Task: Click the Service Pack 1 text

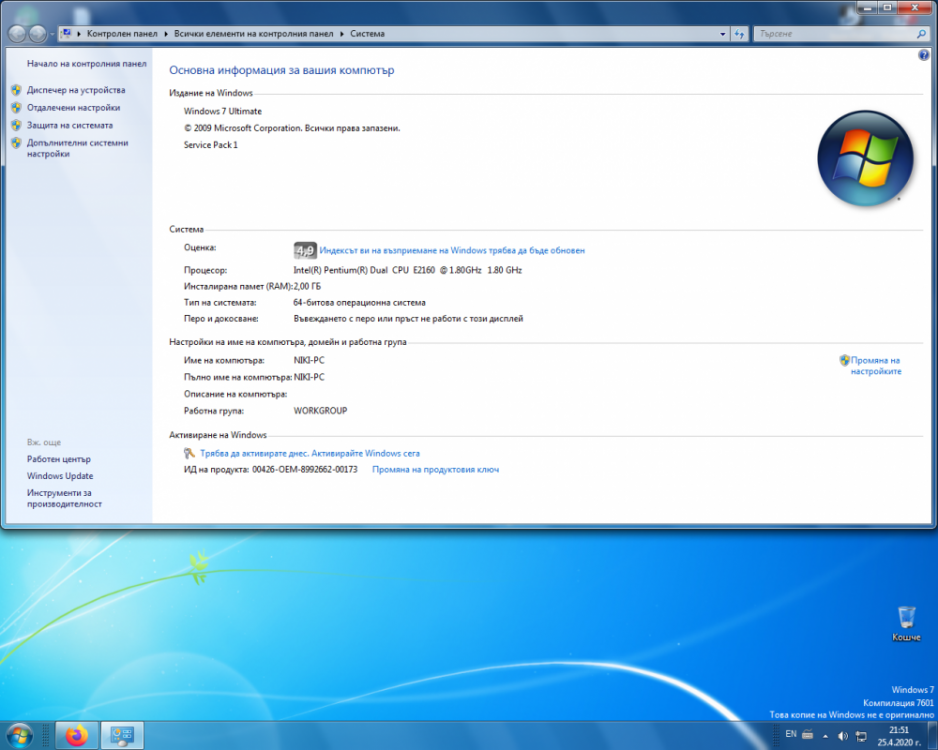Action: 211,145
